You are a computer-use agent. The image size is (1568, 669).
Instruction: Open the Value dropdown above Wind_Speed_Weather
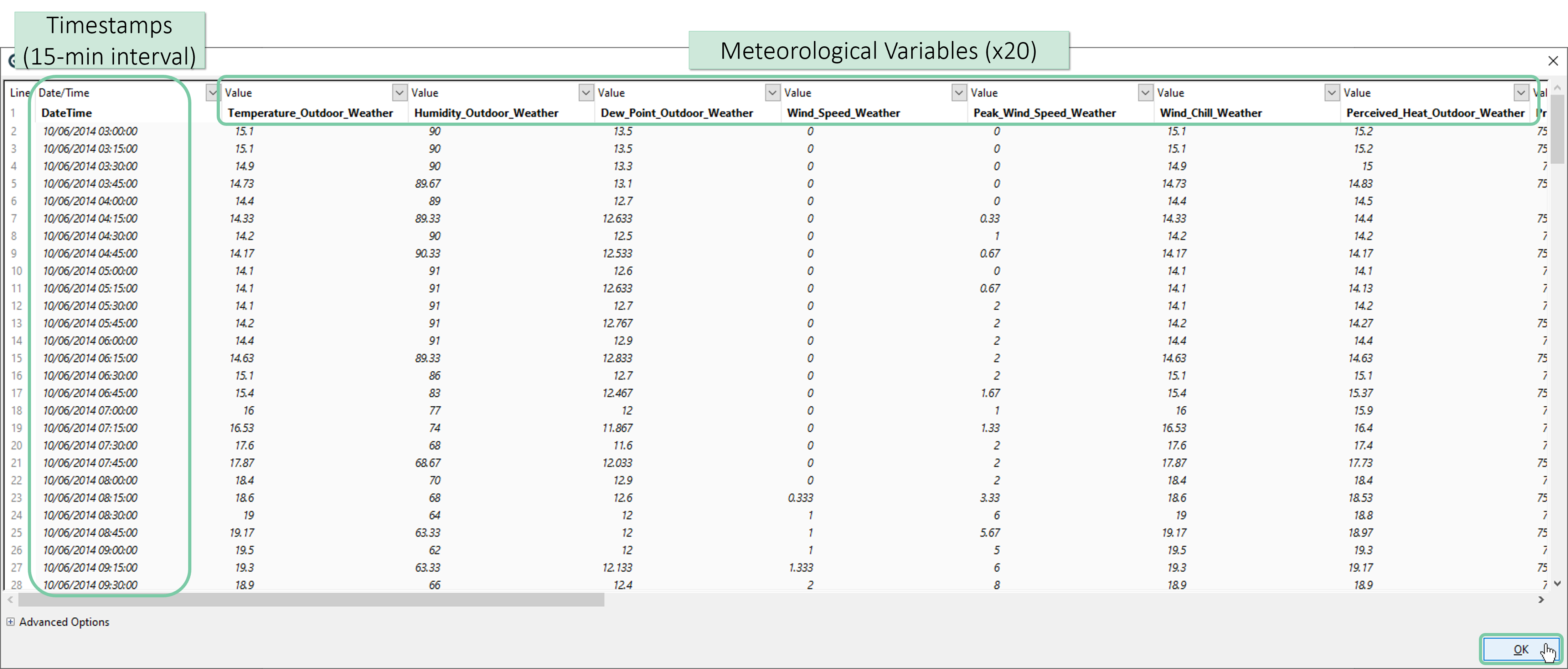coord(959,93)
